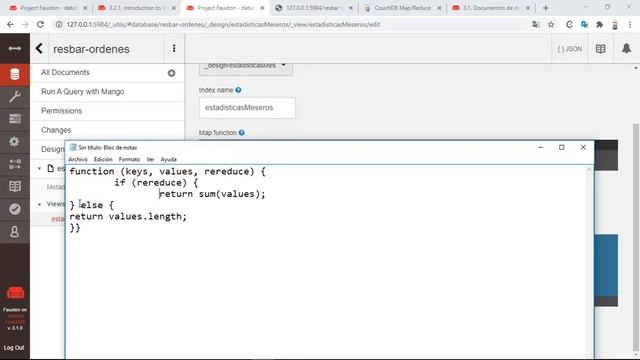The height and width of the screenshot is (360, 640).
Task: Click browser back arrow
Action: coord(10,24)
